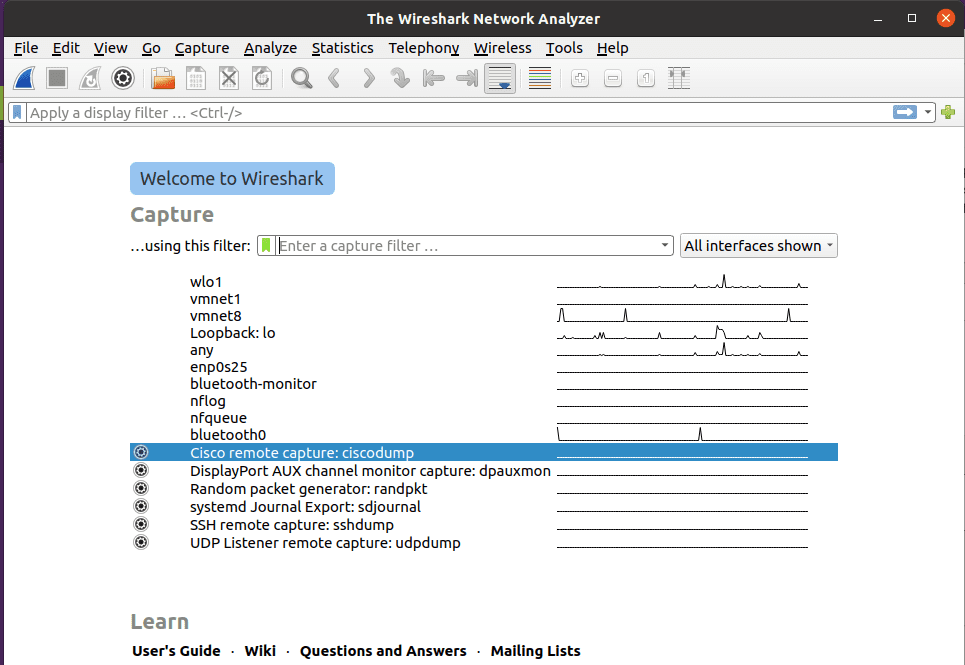Reload this capture file icon

[x=262, y=79]
